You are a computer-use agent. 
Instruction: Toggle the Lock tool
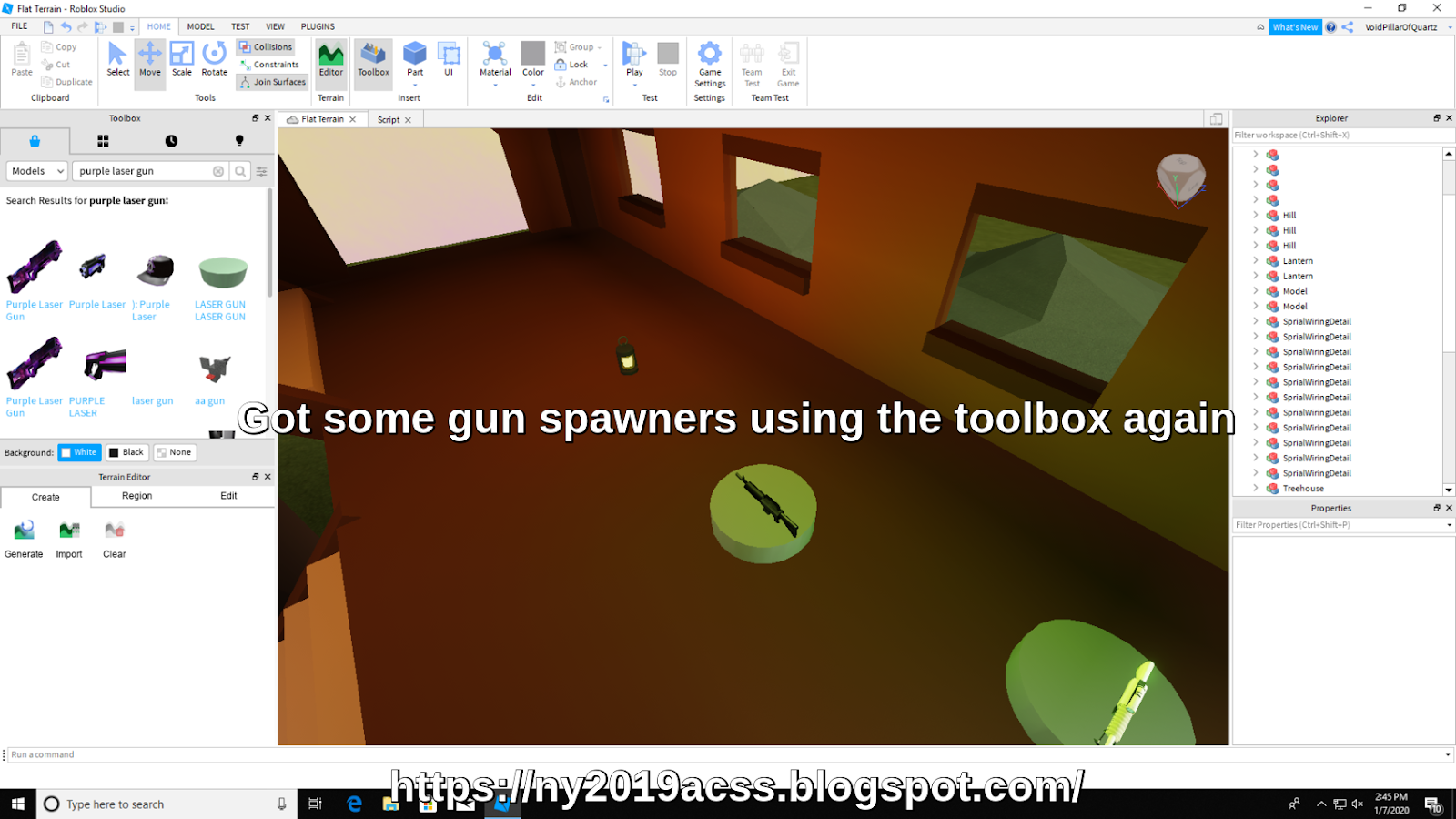click(571, 65)
